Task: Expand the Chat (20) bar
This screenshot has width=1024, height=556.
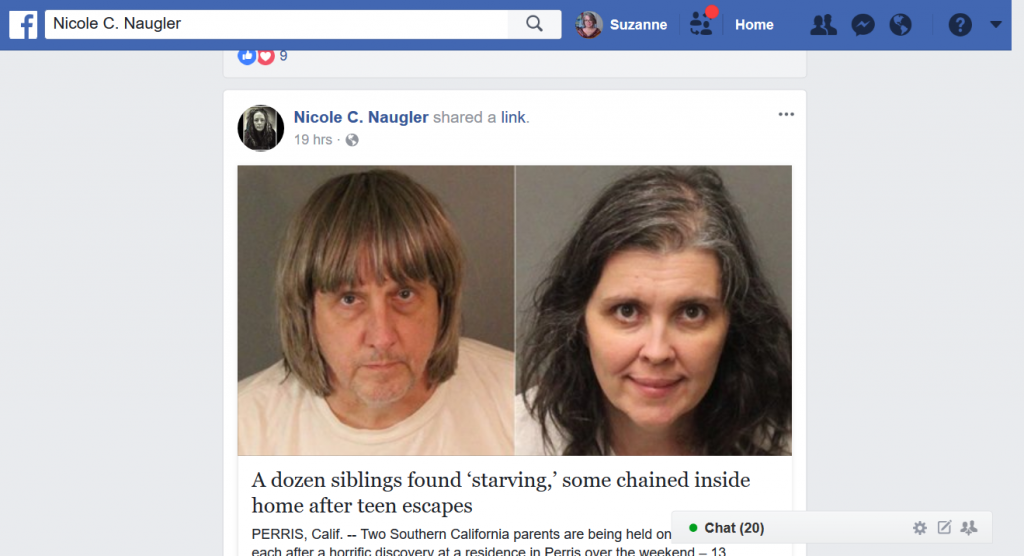Action: [x=735, y=528]
